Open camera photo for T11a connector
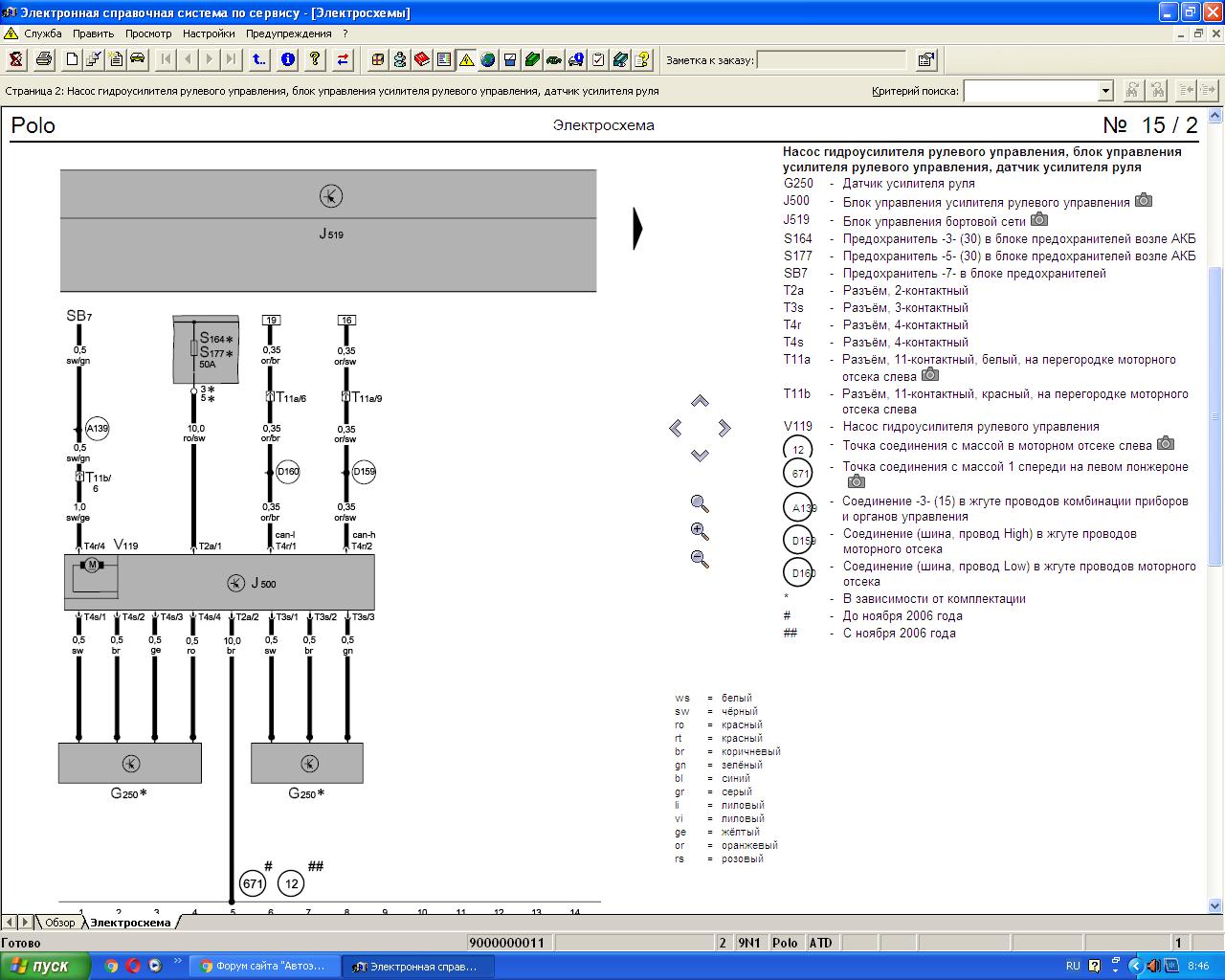 click(930, 375)
